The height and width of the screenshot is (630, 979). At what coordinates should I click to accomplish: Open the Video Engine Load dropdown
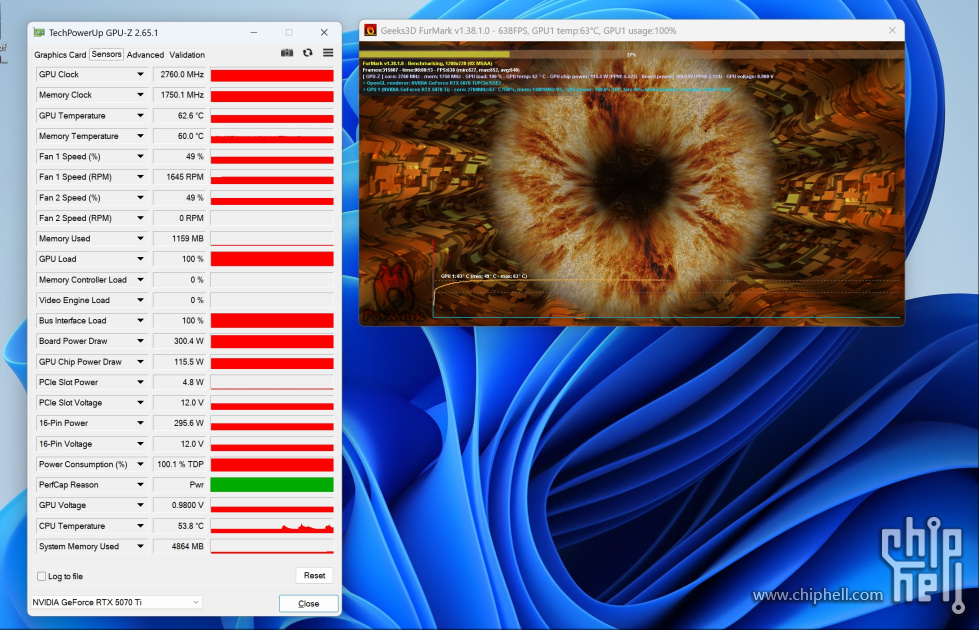(140, 300)
